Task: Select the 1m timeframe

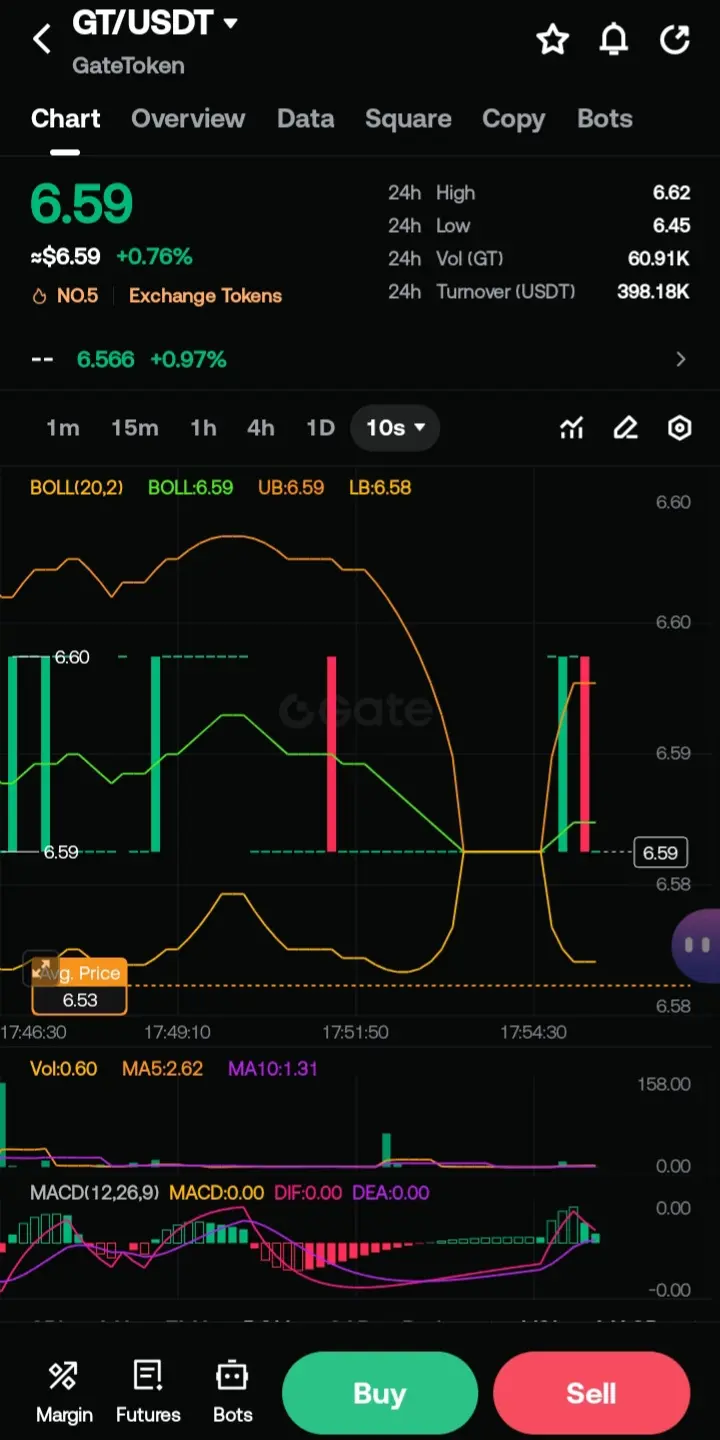Action: pyautogui.click(x=62, y=428)
